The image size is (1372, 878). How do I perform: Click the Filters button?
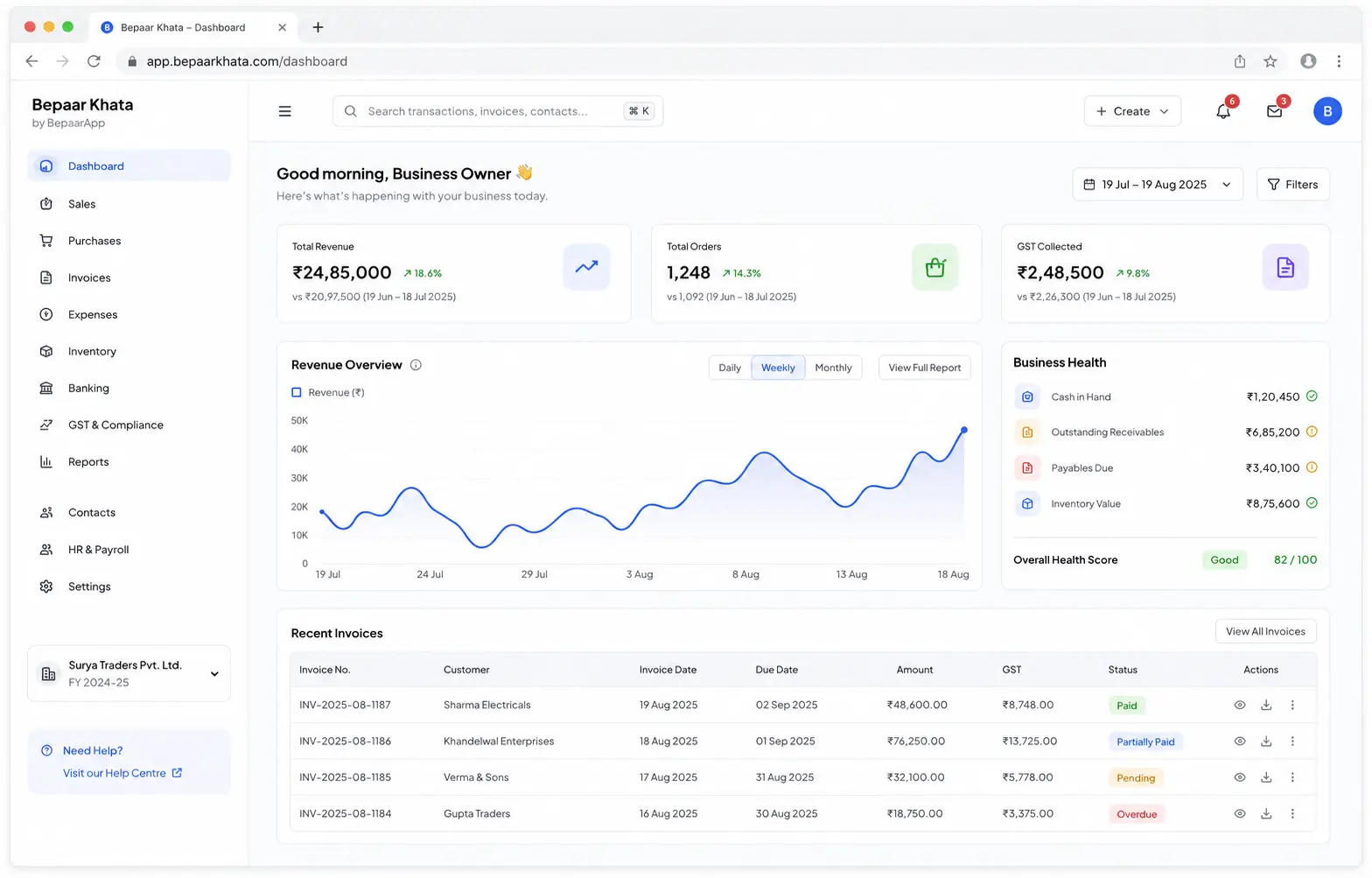click(x=1292, y=185)
